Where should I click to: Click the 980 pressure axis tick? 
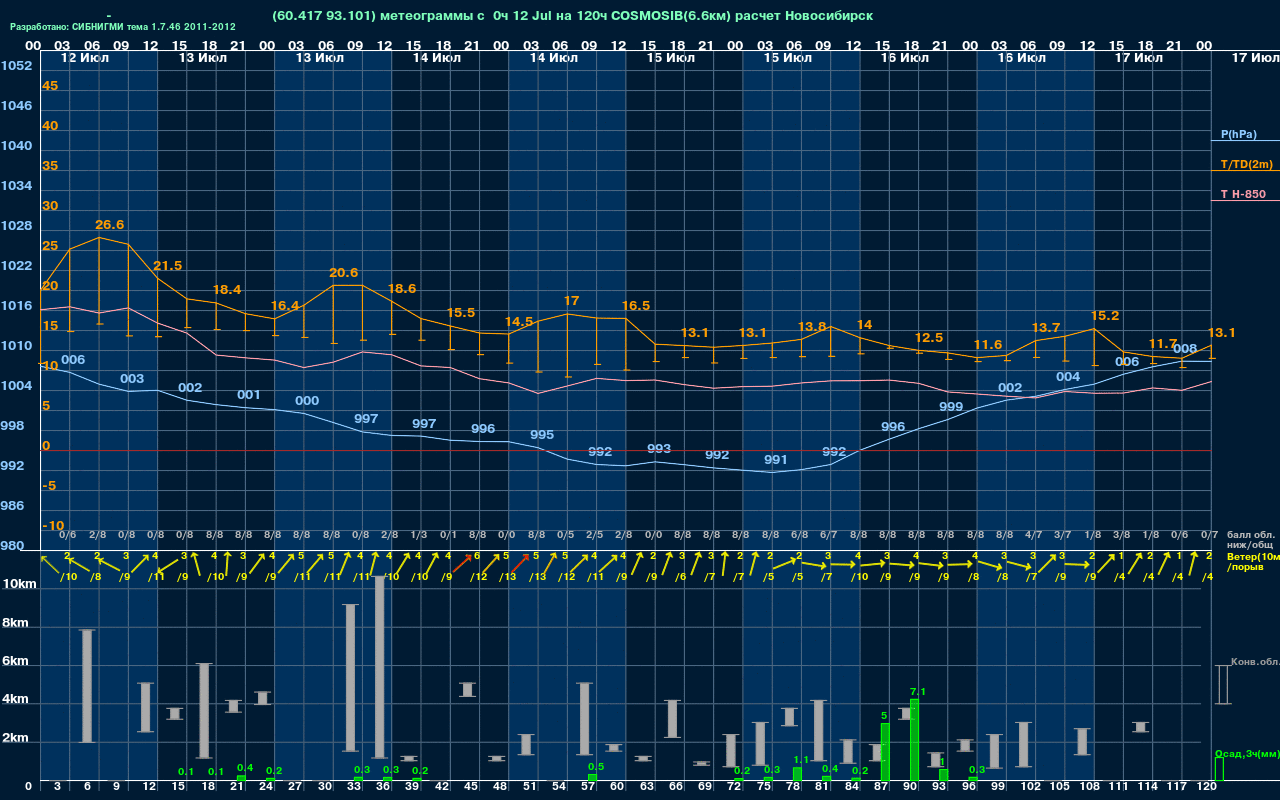coord(13,546)
